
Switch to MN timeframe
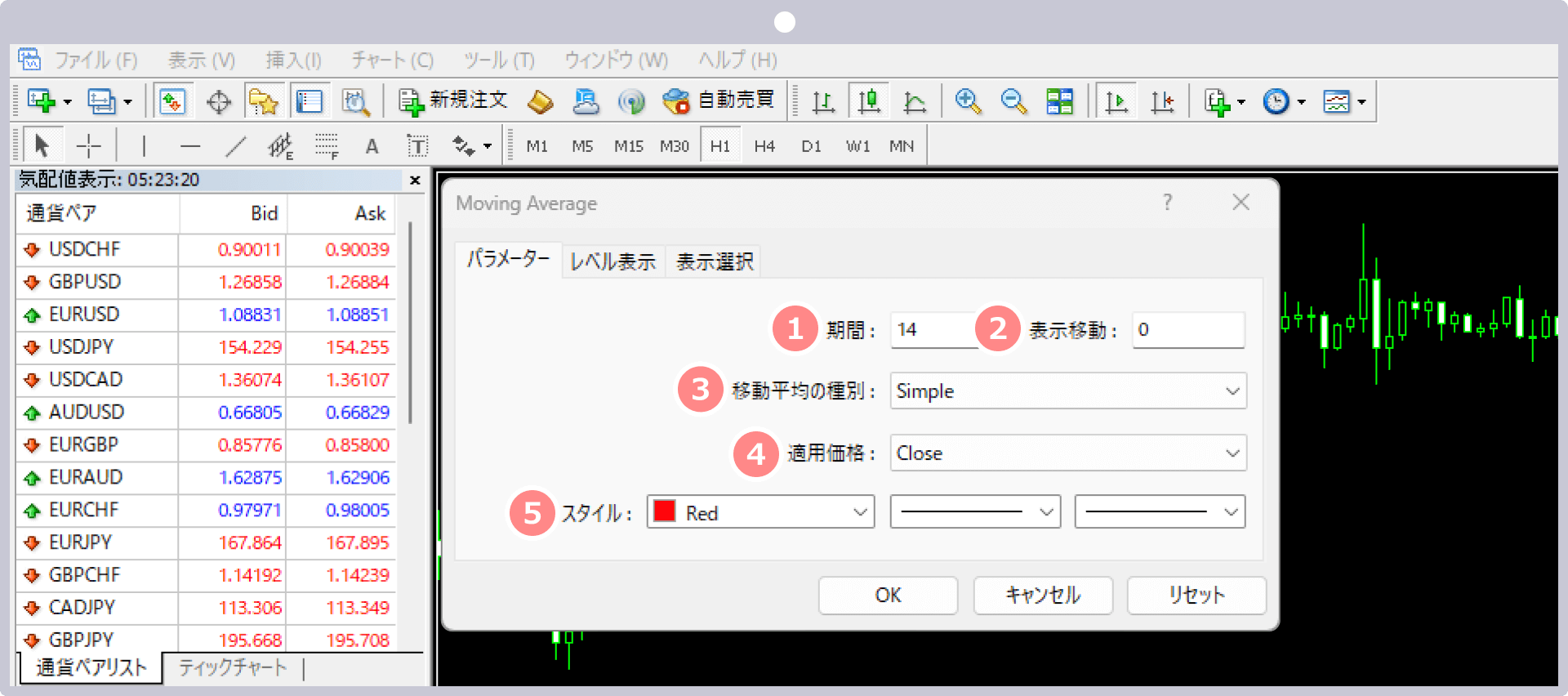[902, 146]
